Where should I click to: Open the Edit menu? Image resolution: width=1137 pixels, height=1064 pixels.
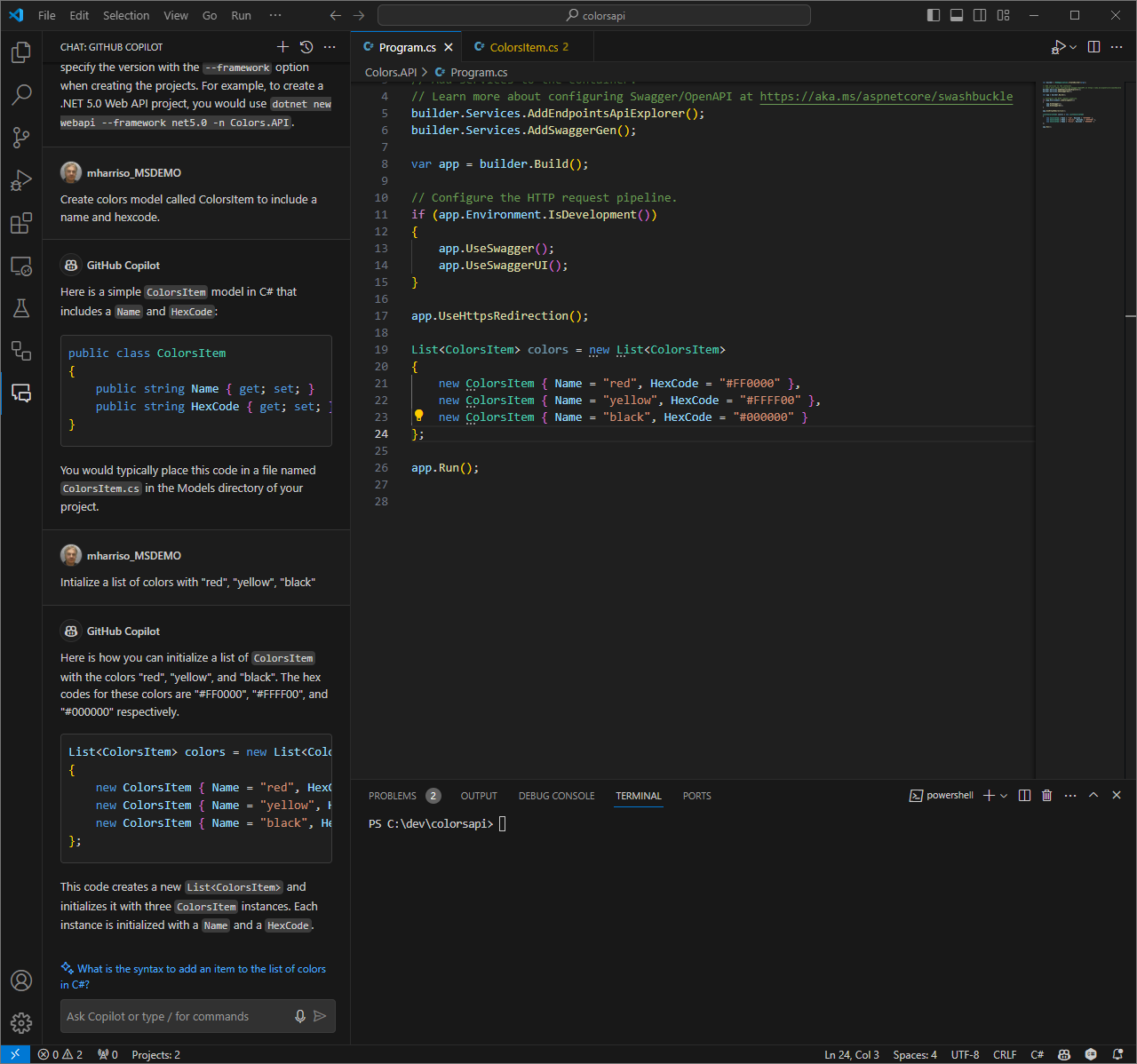click(79, 15)
